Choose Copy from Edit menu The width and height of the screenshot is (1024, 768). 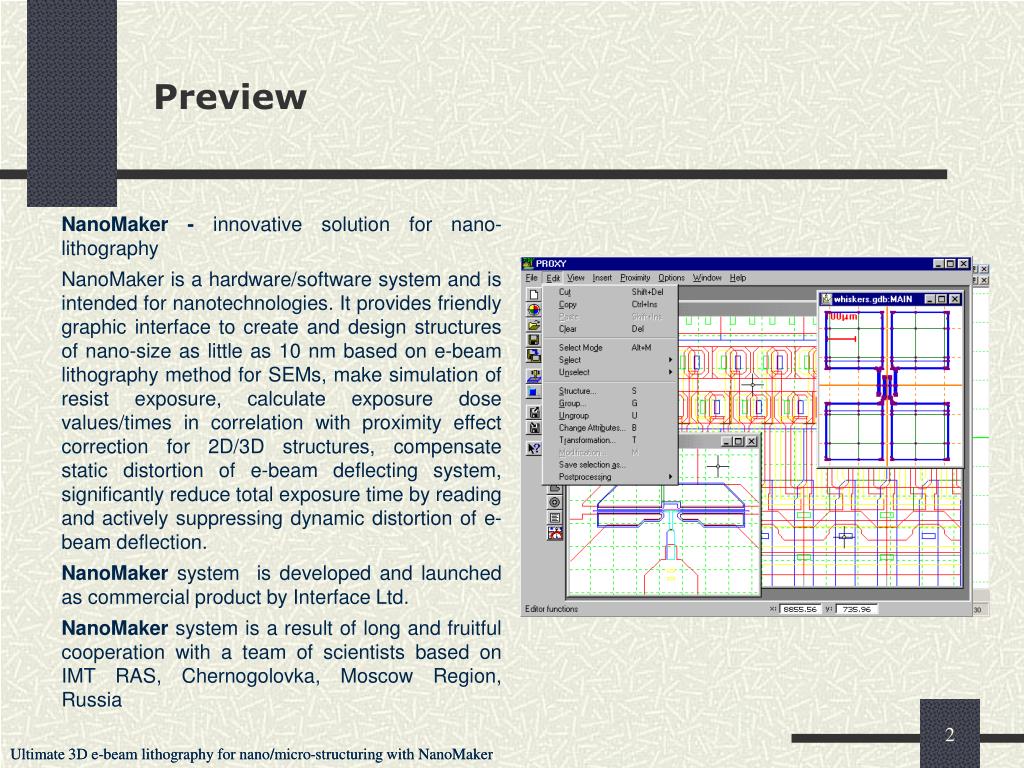pyautogui.click(x=610, y=304)
